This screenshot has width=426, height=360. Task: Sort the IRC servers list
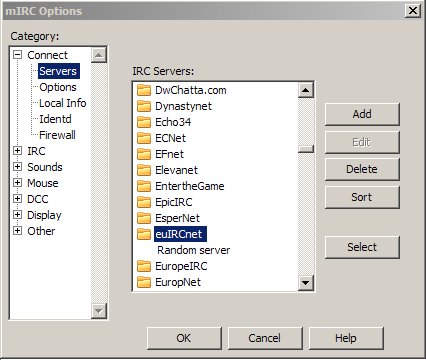tap(362, 197)
